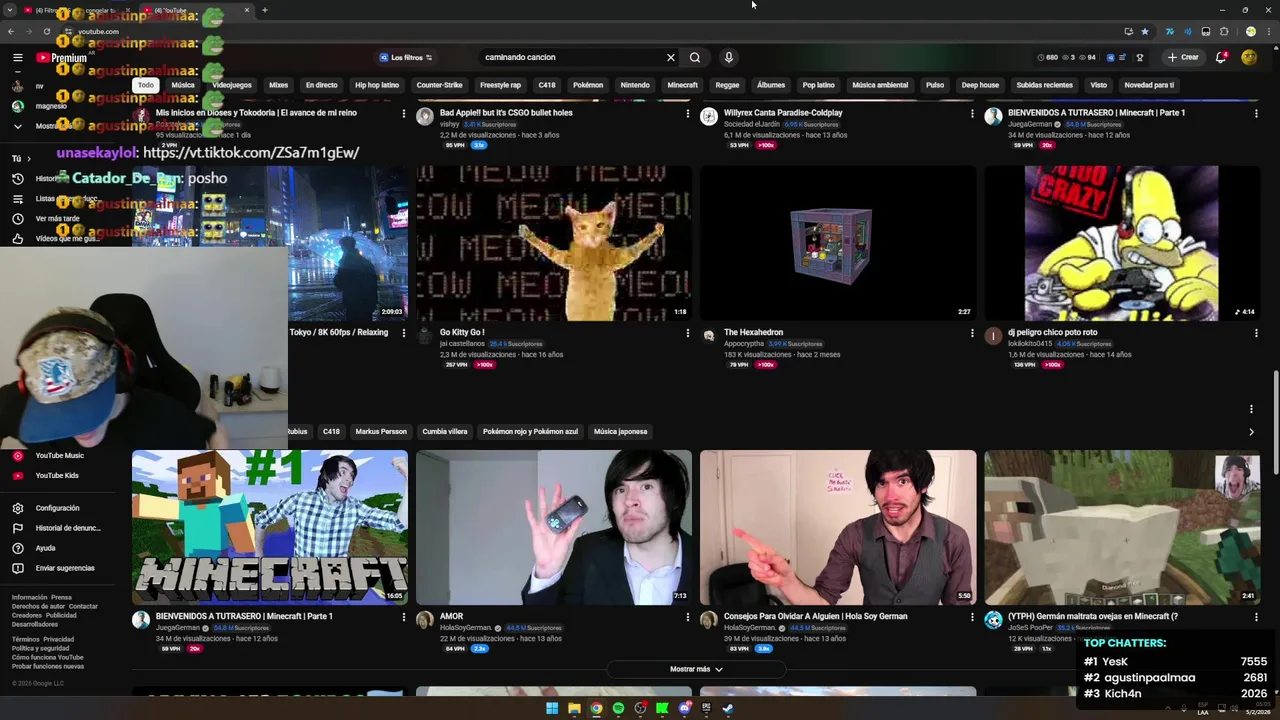Select the Cumbia villera topic chip

coord(445,432)
